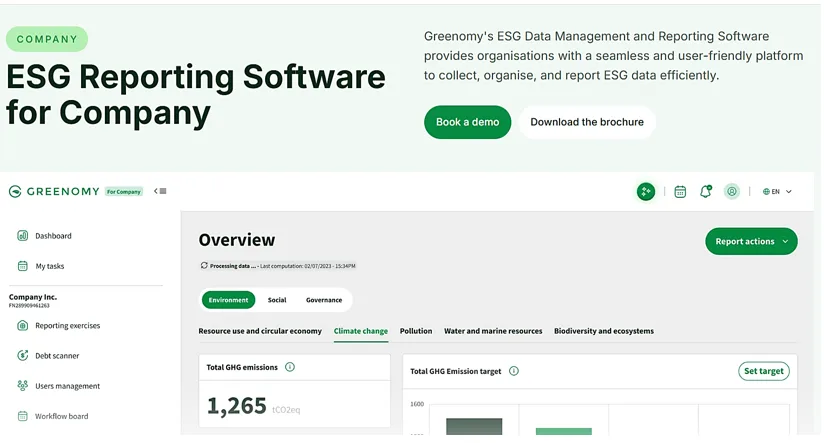Screen dimensions: 824x443
Task: Click the Last computation timestamp text
Action: click(x=308, y=266)
